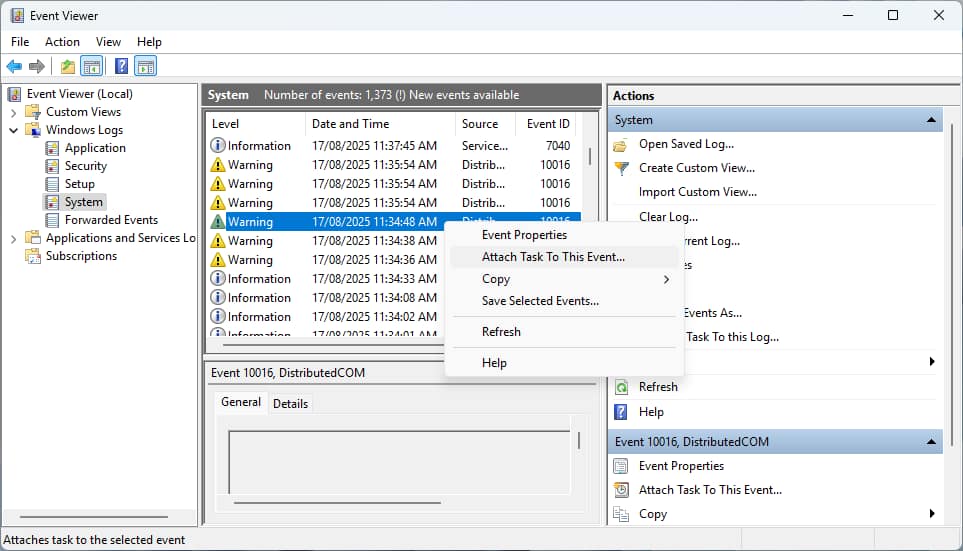The image size is (963, 551).
Task: Toggle Show/Hide Console Tree toolbar icon
Action: click(x=92, y=67)
